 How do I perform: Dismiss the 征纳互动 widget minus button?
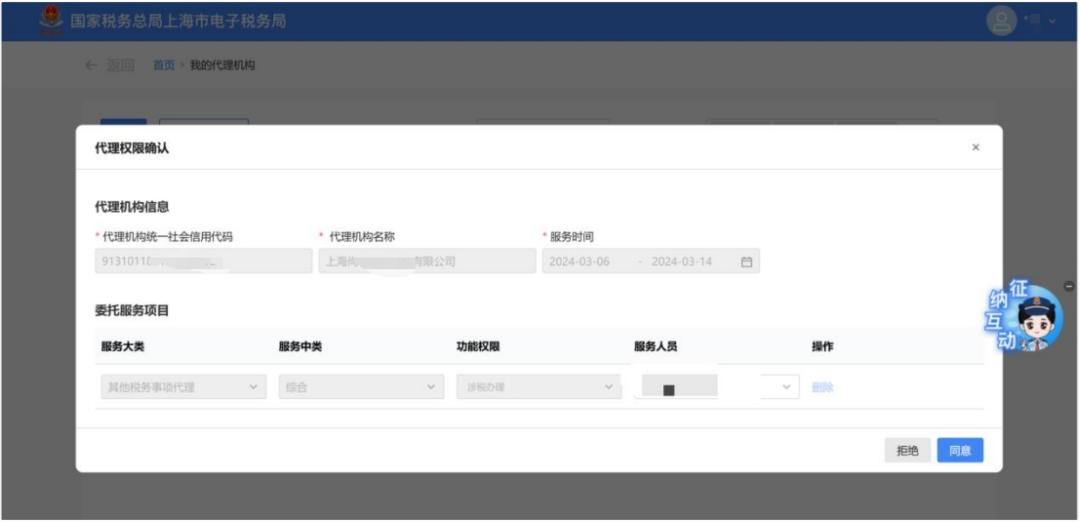point(1069,286)
